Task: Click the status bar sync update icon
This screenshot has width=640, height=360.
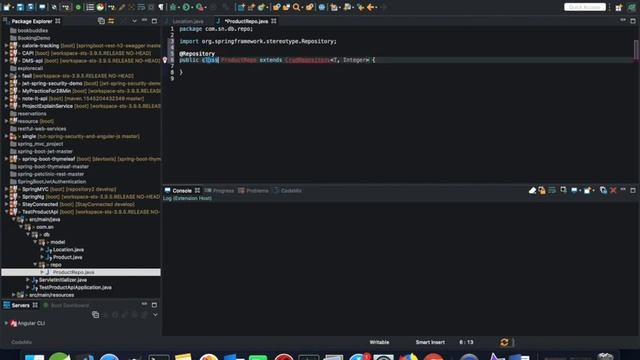Action: pyautogui.click(x=504, y=342)
